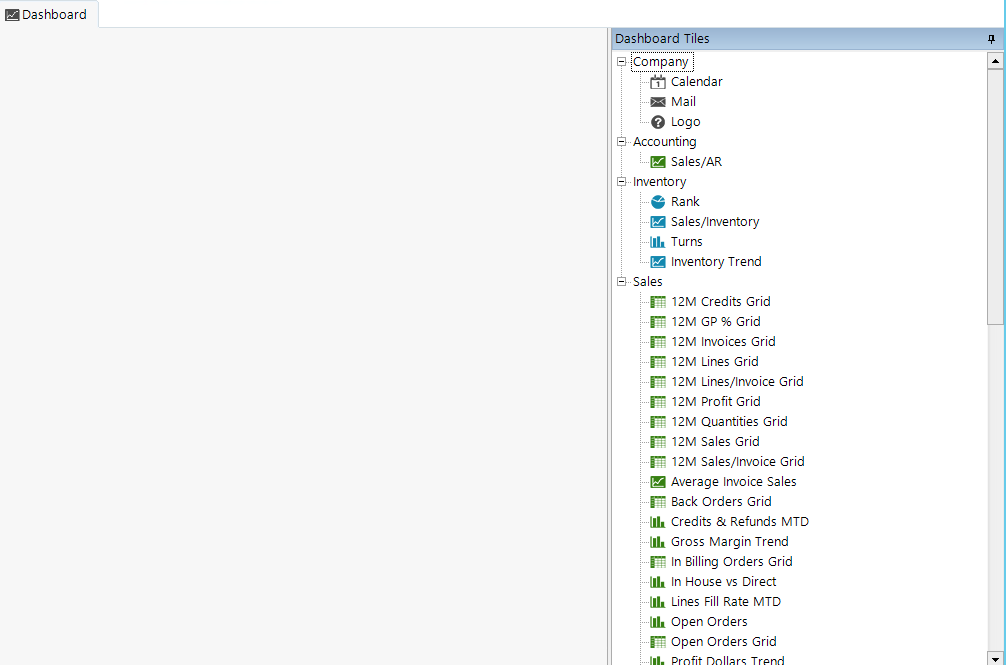This screenshot has height=665, width=1006.
Task: Click the Logo question mark icon
Action: click(657, 122)
